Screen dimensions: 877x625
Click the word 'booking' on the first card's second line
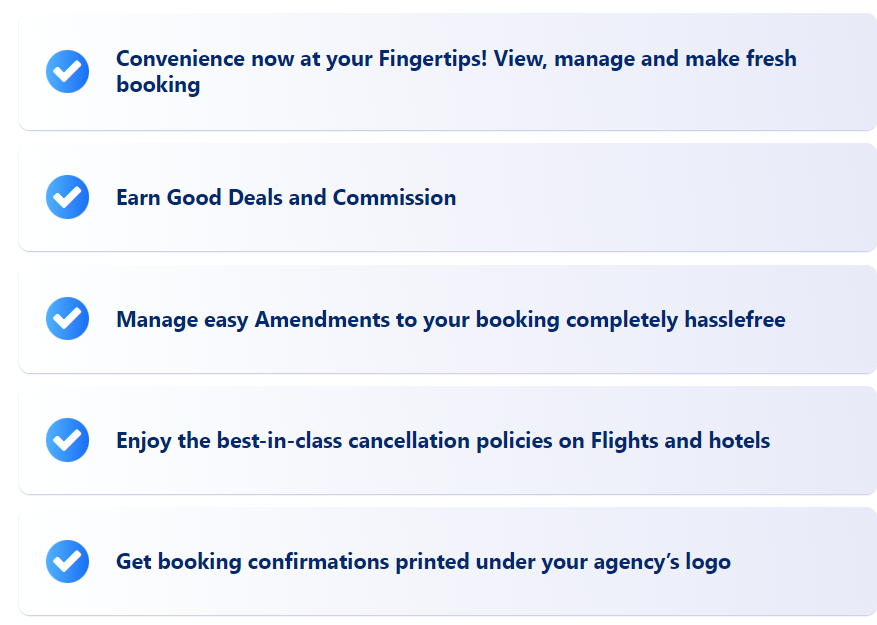pyautogui.click(x=158, y=86)
